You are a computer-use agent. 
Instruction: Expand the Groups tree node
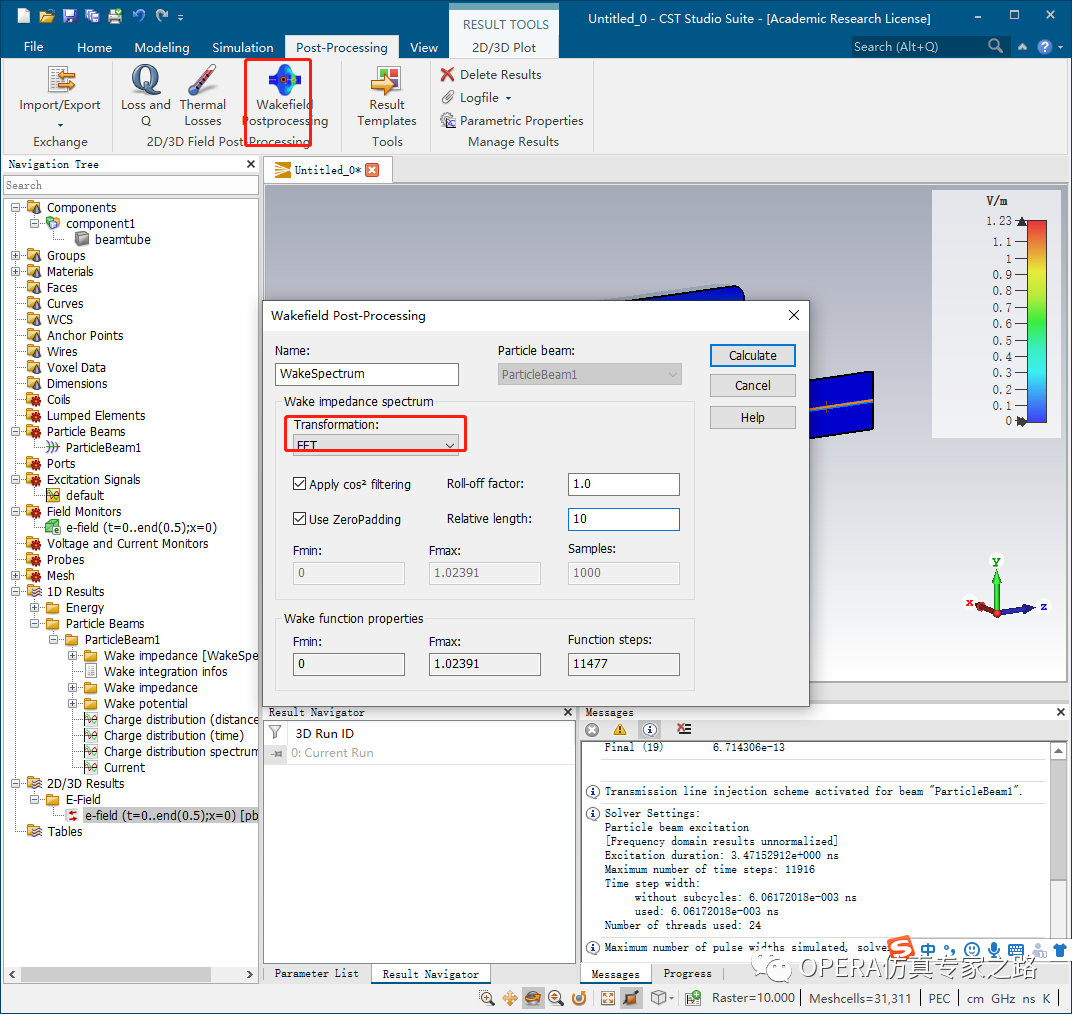pyautogui.click(x=15, y=255)
